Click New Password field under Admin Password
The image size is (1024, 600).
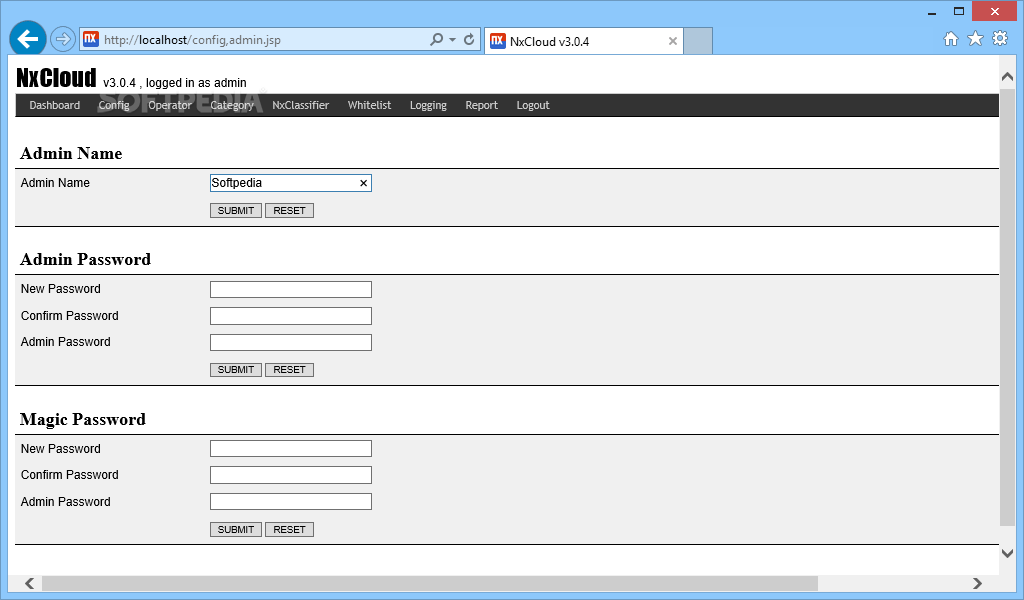pyautogui.click(x=291, y=289)
